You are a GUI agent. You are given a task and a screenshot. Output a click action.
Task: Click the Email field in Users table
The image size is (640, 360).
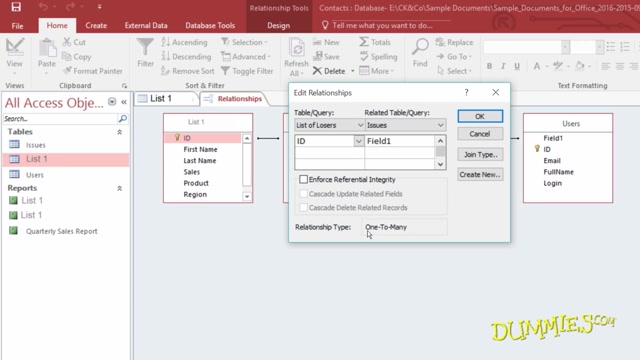click(552, 160)
